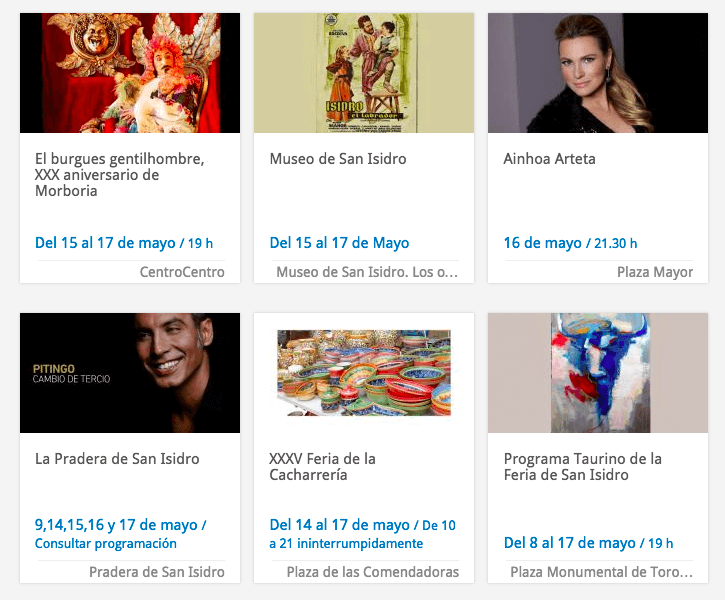Open La Pradera de San Isidro title
725x600 pixels.
coord(117,459)
